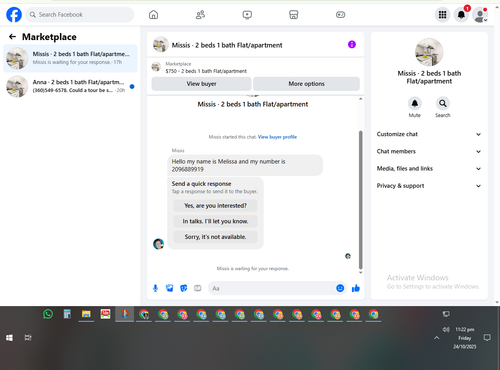Image resolution: width=500 pixels, height=370 pixels.
Task: Open the Windows Start menu
Action: coord(9,338)
